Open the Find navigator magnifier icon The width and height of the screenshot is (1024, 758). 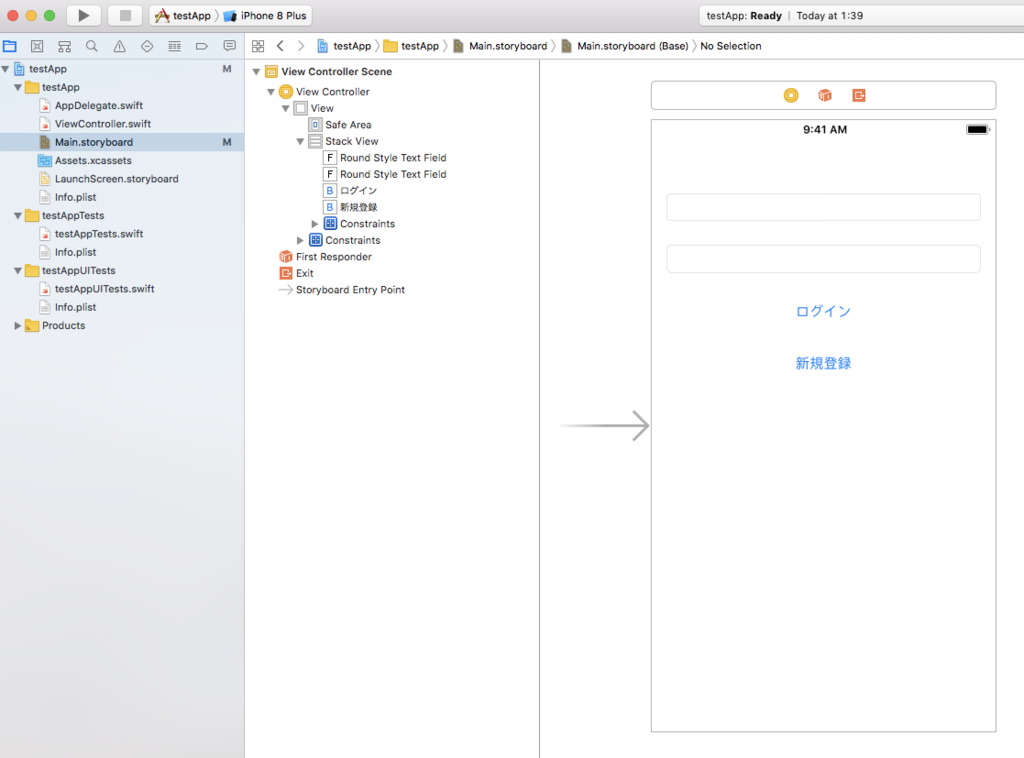[91, 46]
